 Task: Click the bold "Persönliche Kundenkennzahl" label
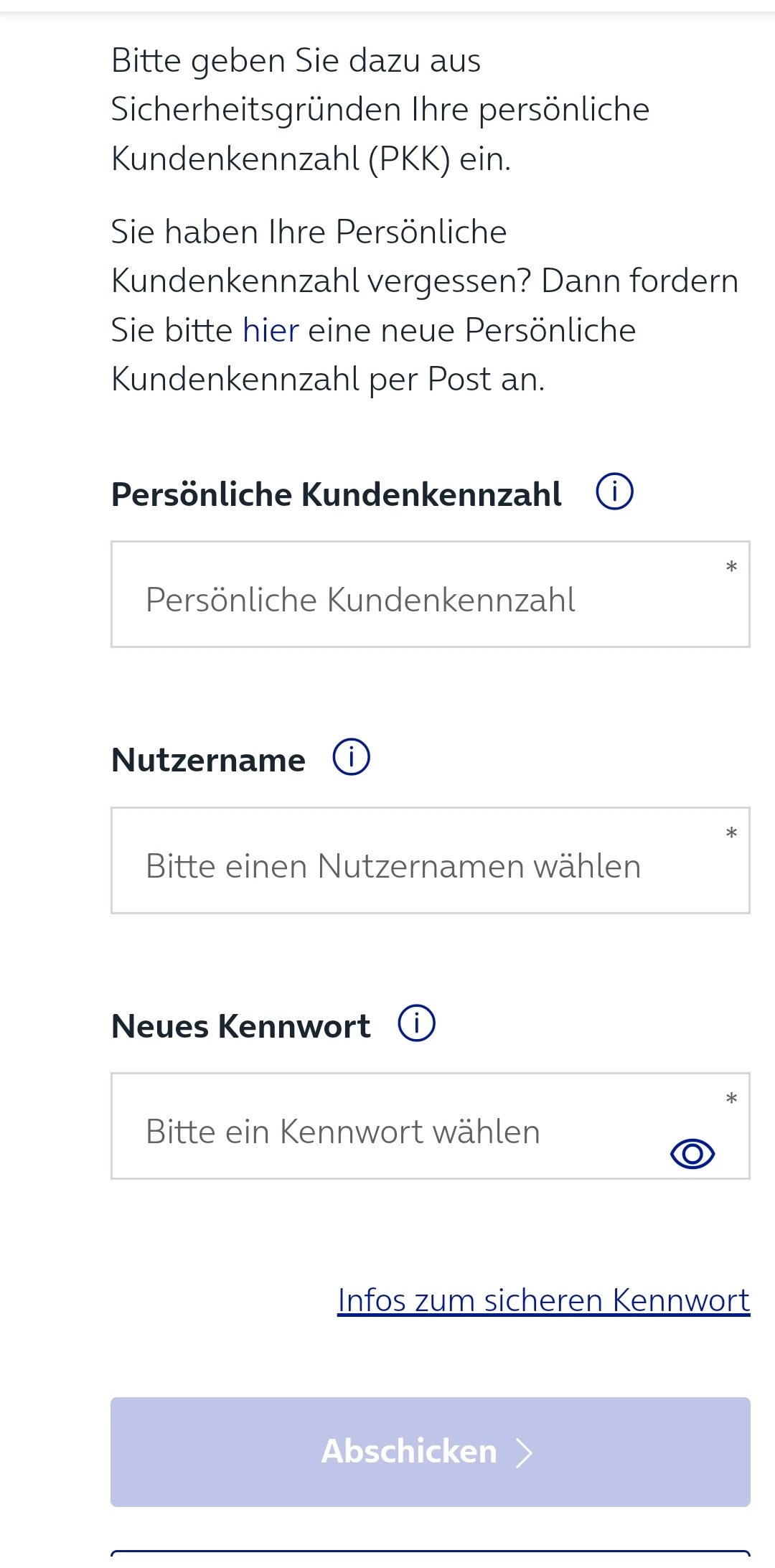tap(337, 495)
